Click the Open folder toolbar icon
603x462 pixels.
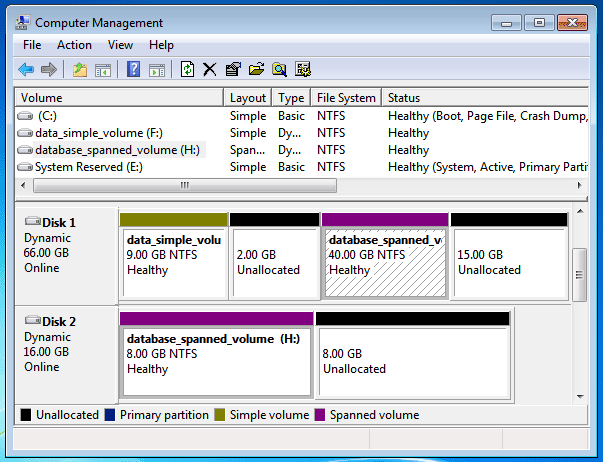pos(257,70)
